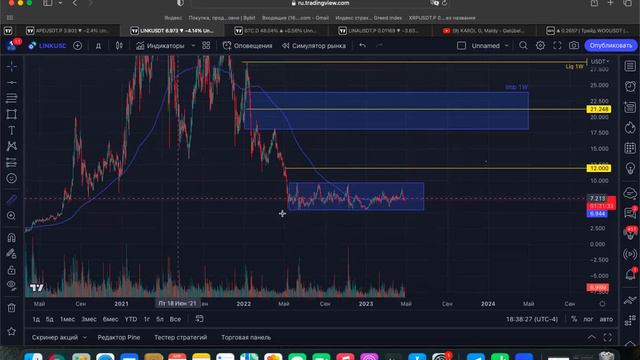Set range to 1д
Screen dimensions: 640x360
click(x=36, y=319)
